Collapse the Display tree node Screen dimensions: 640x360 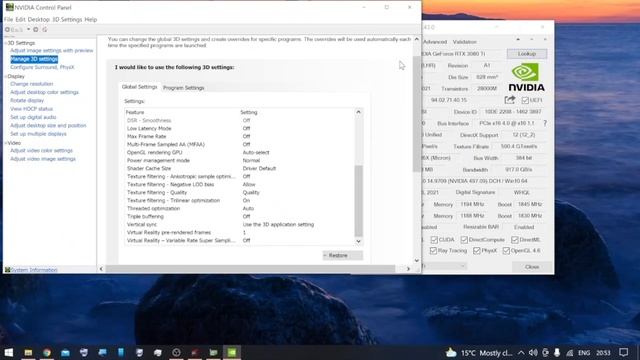coord(6,76)
